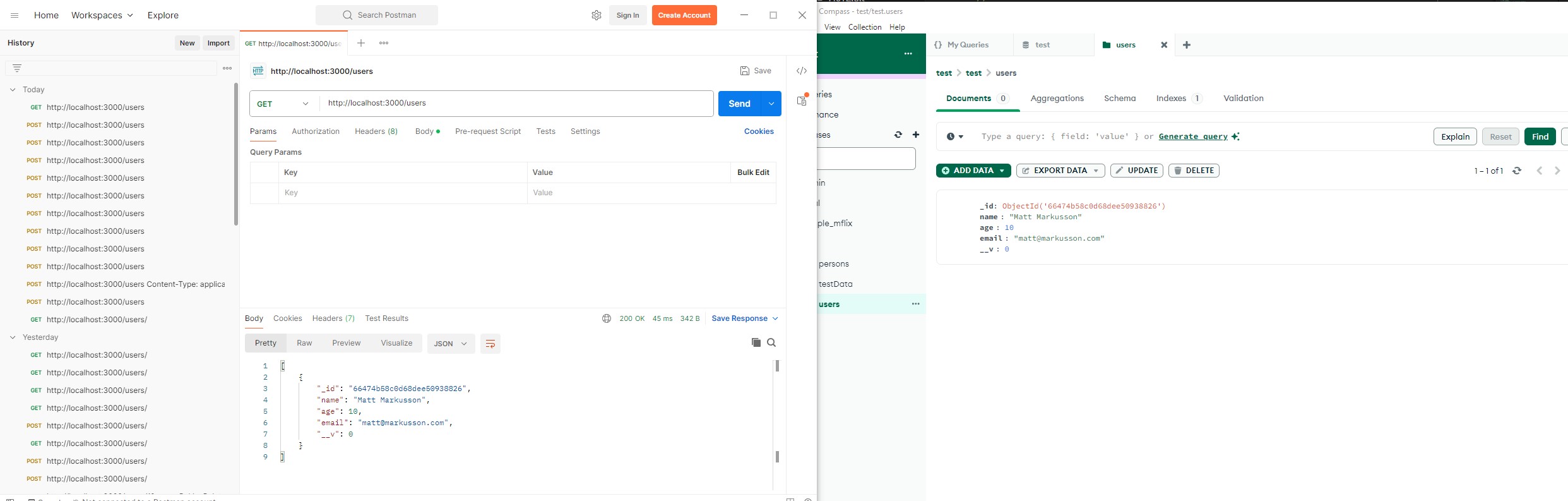The image size is (1568, 501).
Task: Click the Generate query link
Action: click(x=1193, y=136)
